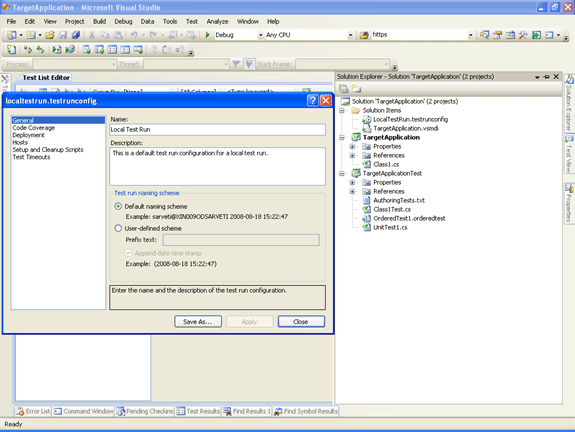The height and width of the screenshot is (432, 575).
Task: Click the Toolbox hammer-and-wrench icon
Action: [523, 35]
